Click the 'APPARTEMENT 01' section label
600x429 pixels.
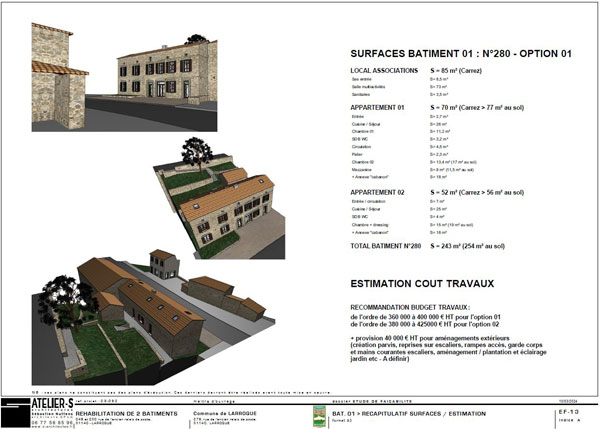tap(378, 105)
